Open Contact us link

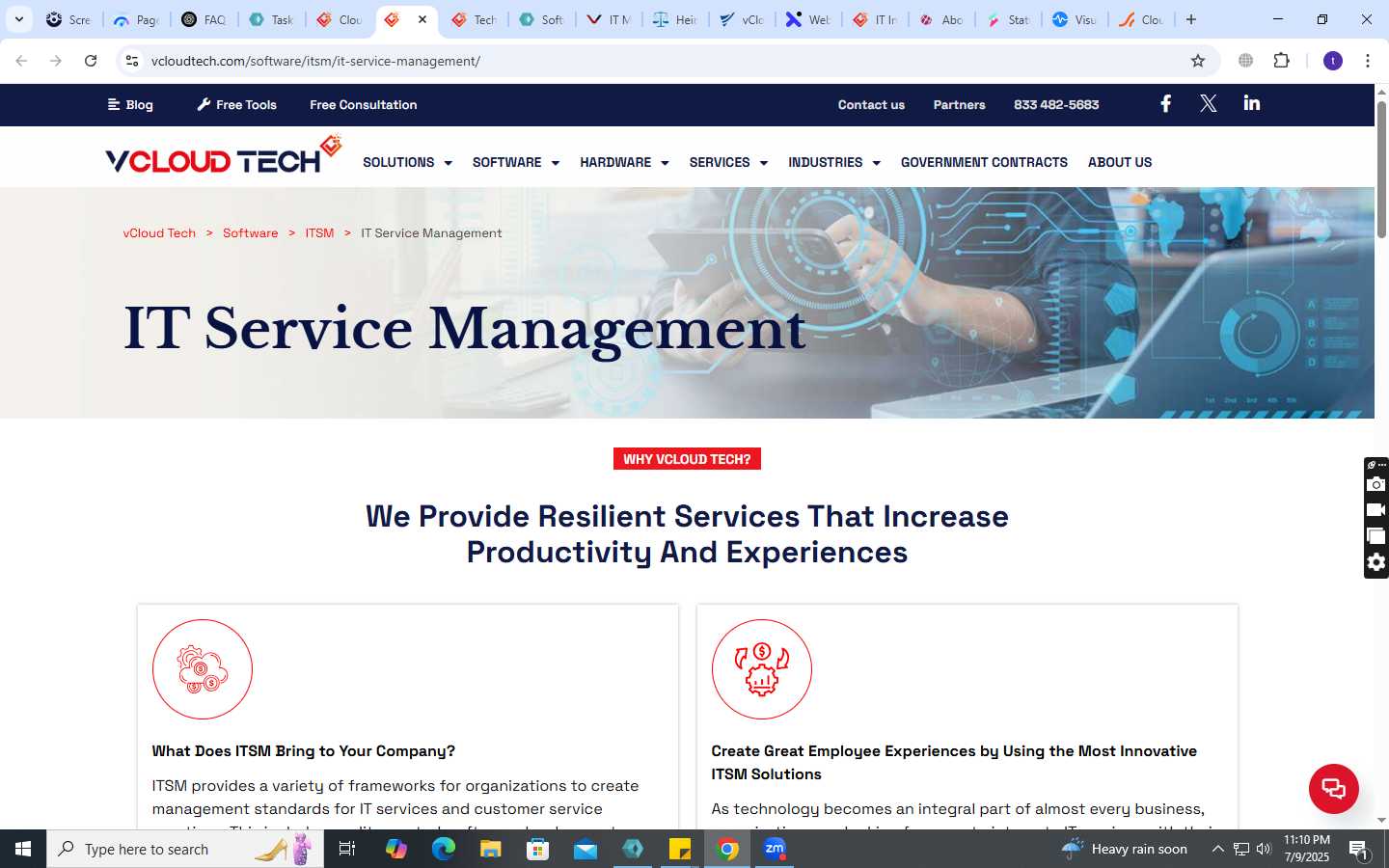871,104
